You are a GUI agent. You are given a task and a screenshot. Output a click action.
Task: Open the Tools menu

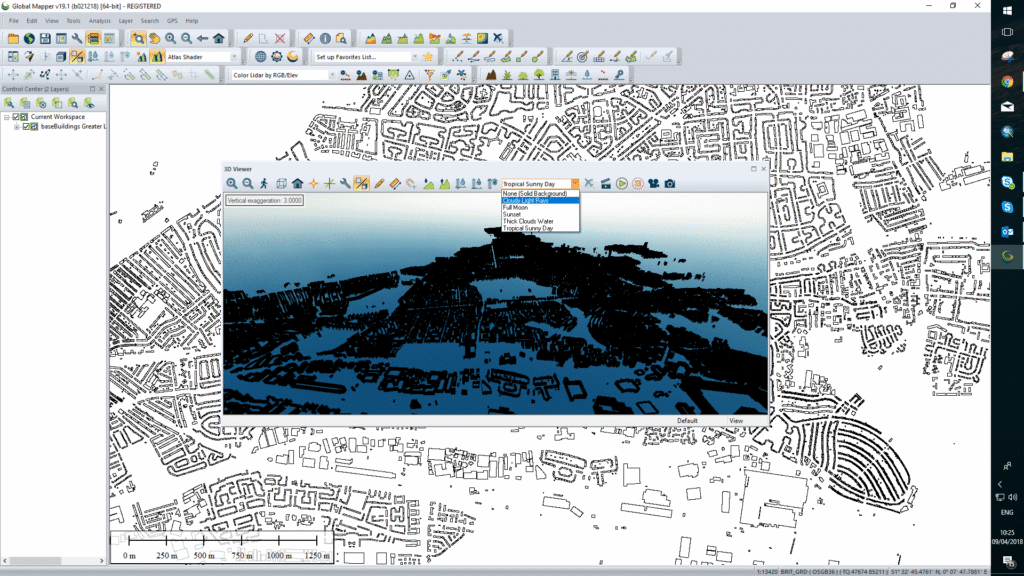coord(73,21)
